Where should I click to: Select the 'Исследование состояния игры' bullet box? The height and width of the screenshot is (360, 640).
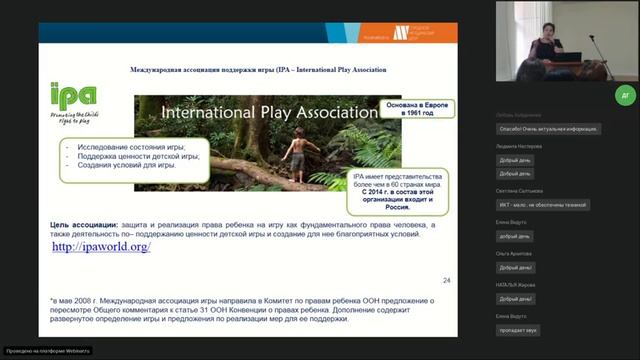click(x=134, y=160)
